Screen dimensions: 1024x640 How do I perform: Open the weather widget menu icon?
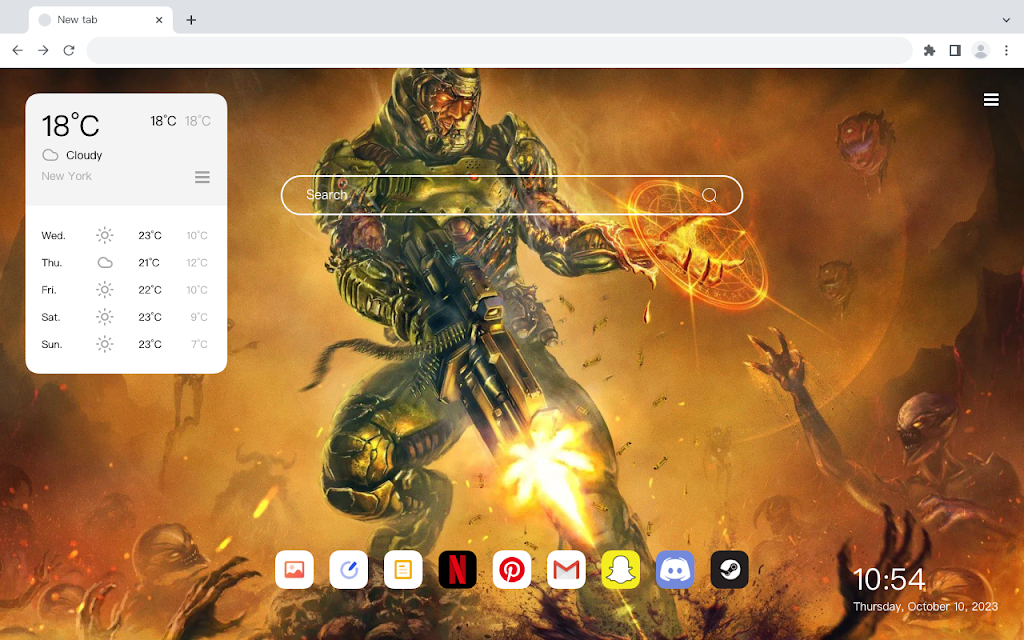tap(202, 177)
